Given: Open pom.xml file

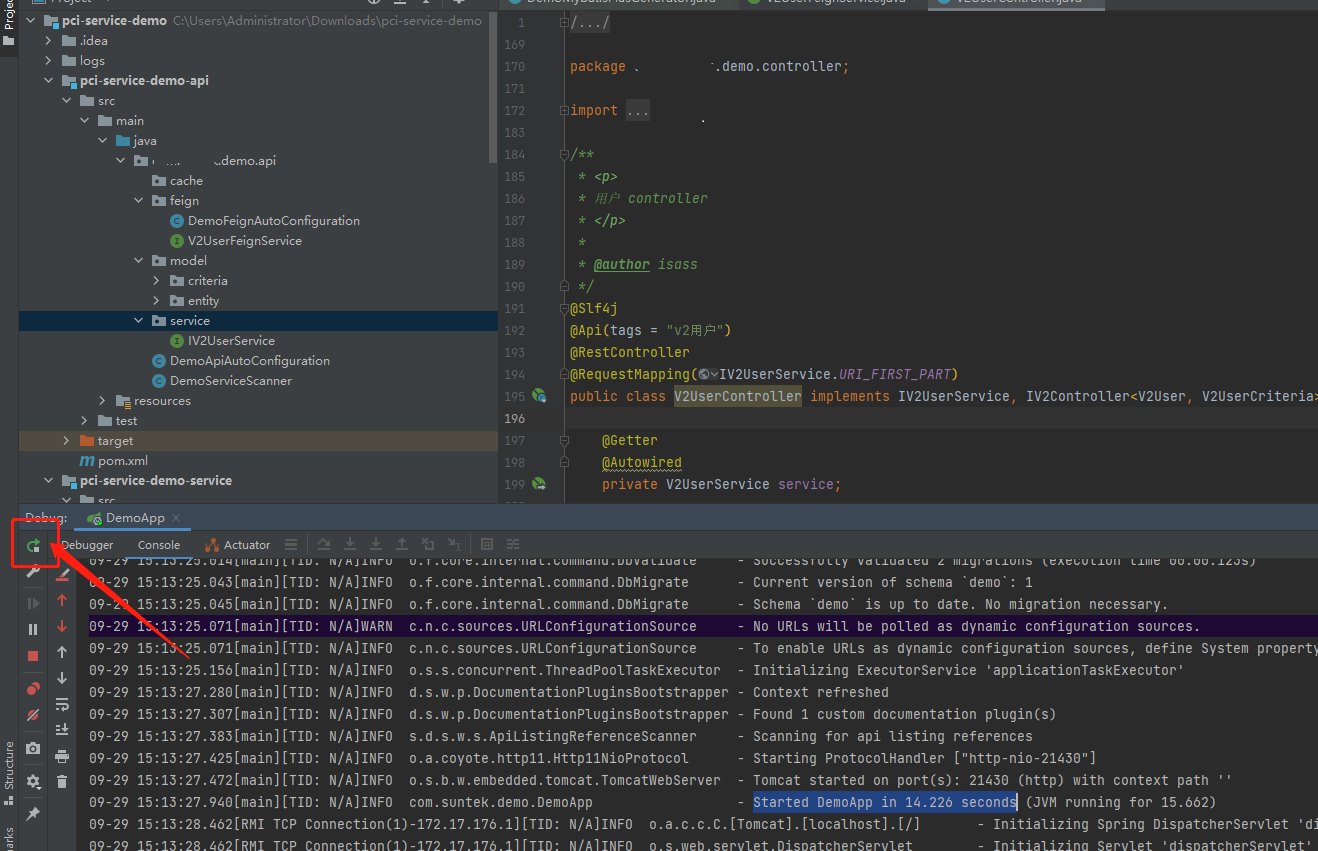Looking at the screenshot, I should coord(122,461).
